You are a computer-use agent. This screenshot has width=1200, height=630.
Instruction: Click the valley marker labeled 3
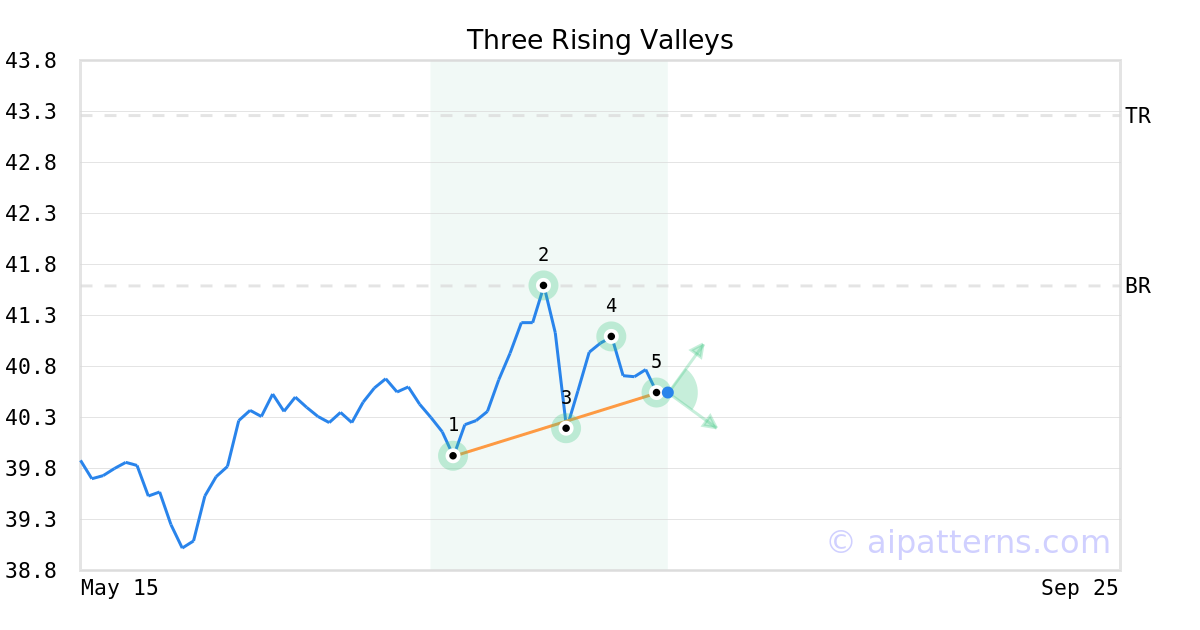click(x=566, y=428)
